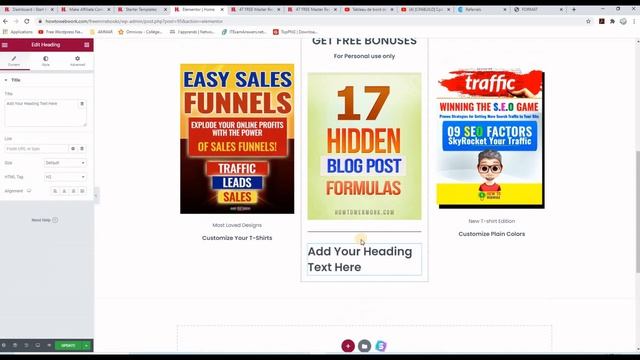
Task: Open the browser profile avatar
Action: 623,21
